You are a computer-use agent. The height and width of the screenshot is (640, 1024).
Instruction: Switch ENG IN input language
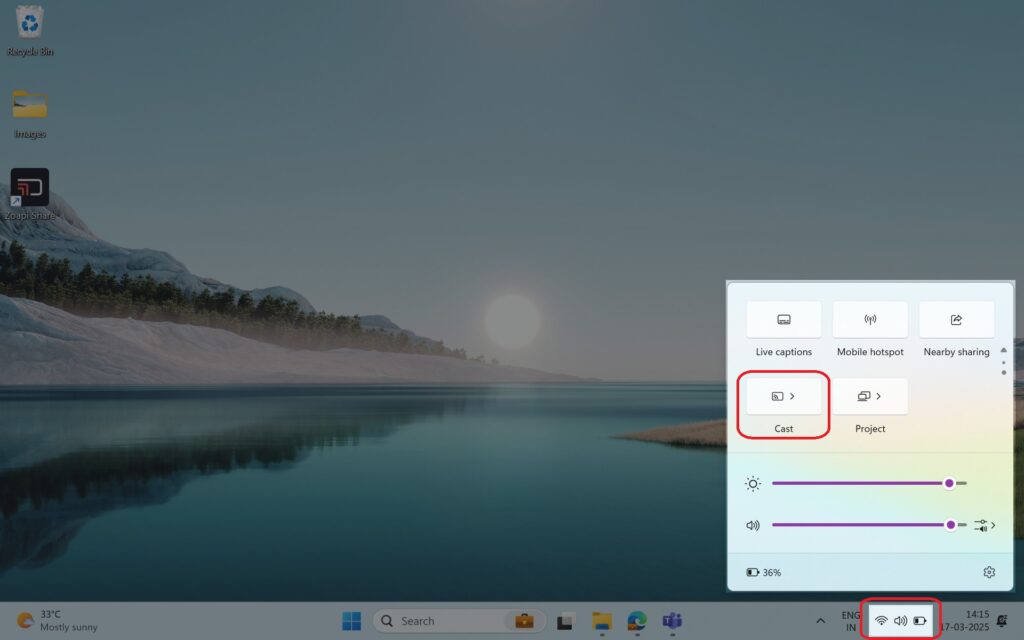coord(850,621)
